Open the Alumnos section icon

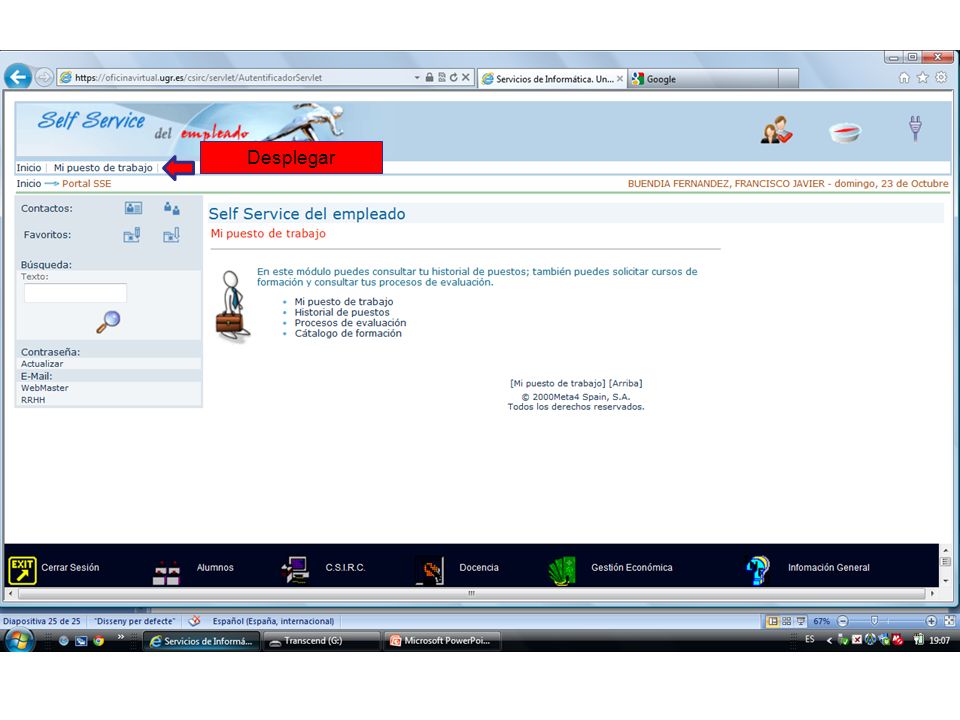pos(166,572)
